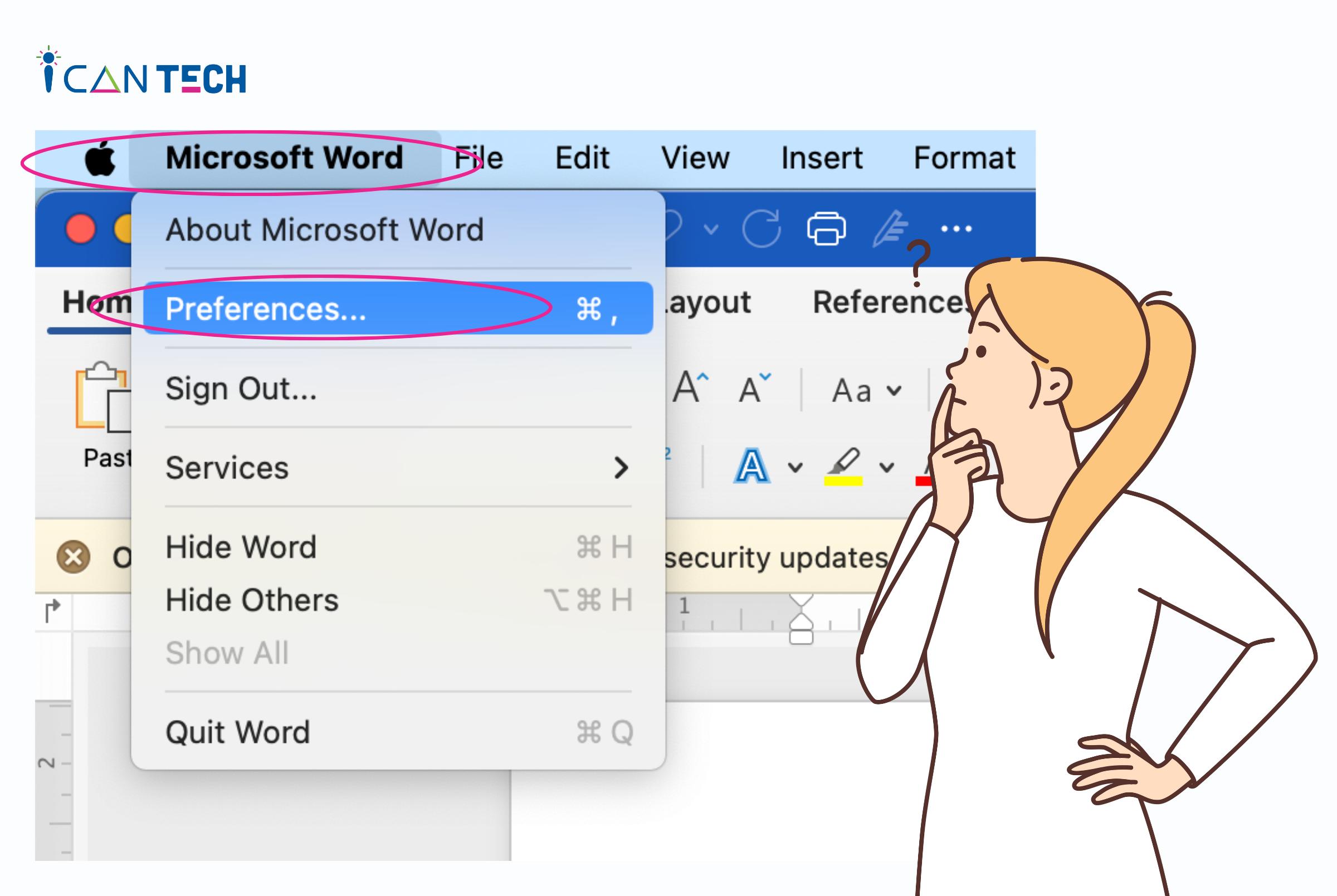Switch to the Home tab
Screen dimensions: 1337x896
[x=96, y=302]
